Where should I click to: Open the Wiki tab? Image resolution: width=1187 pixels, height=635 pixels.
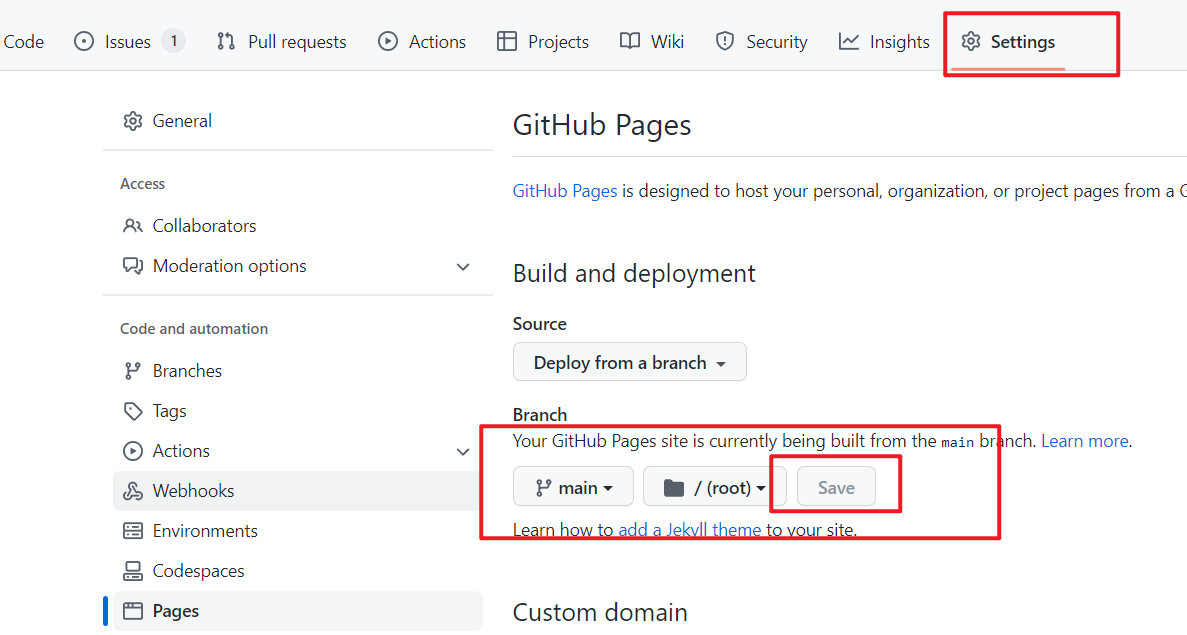pos(651,42)
